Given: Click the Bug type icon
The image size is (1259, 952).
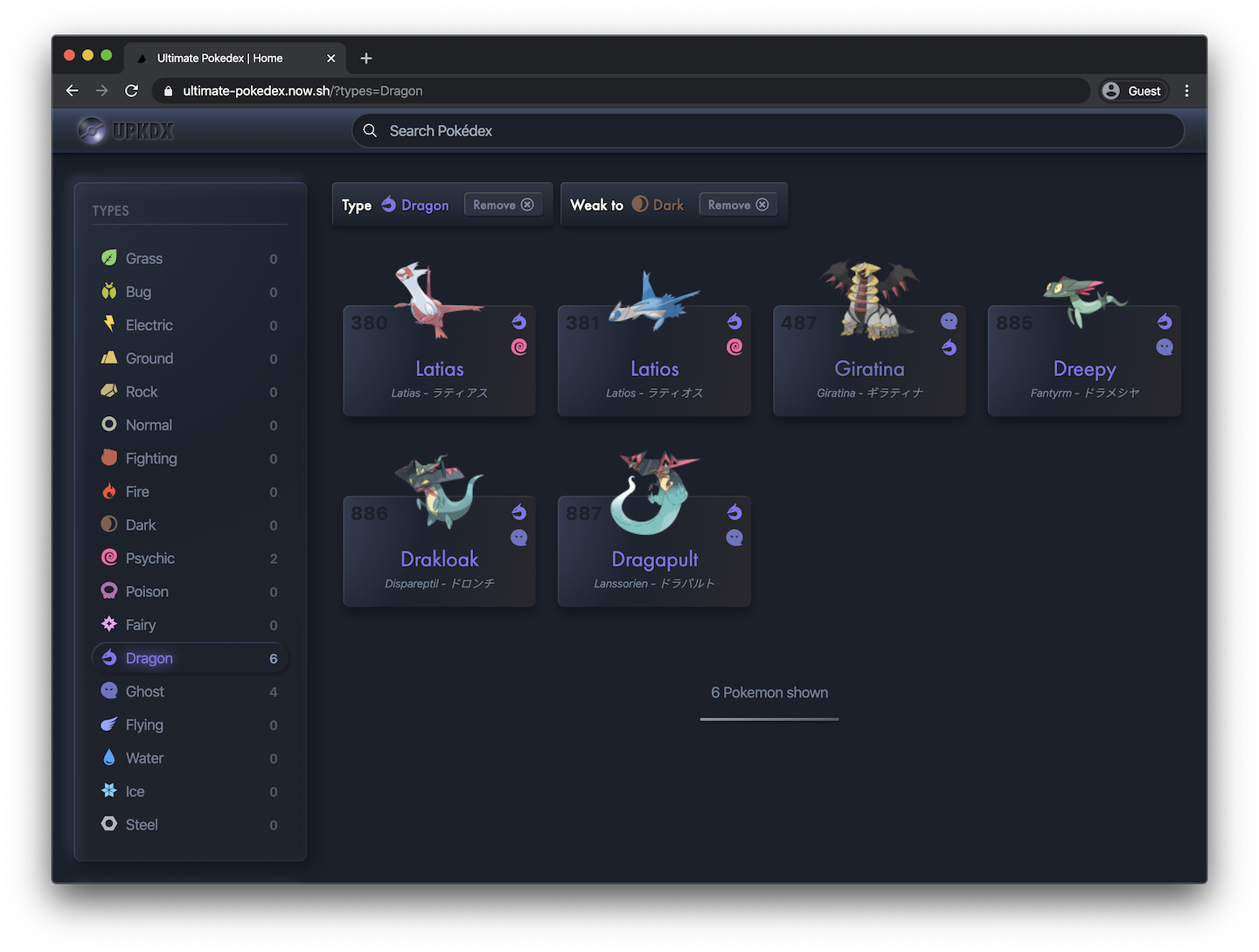Looking at the screenshot, I should coord(109,291).
